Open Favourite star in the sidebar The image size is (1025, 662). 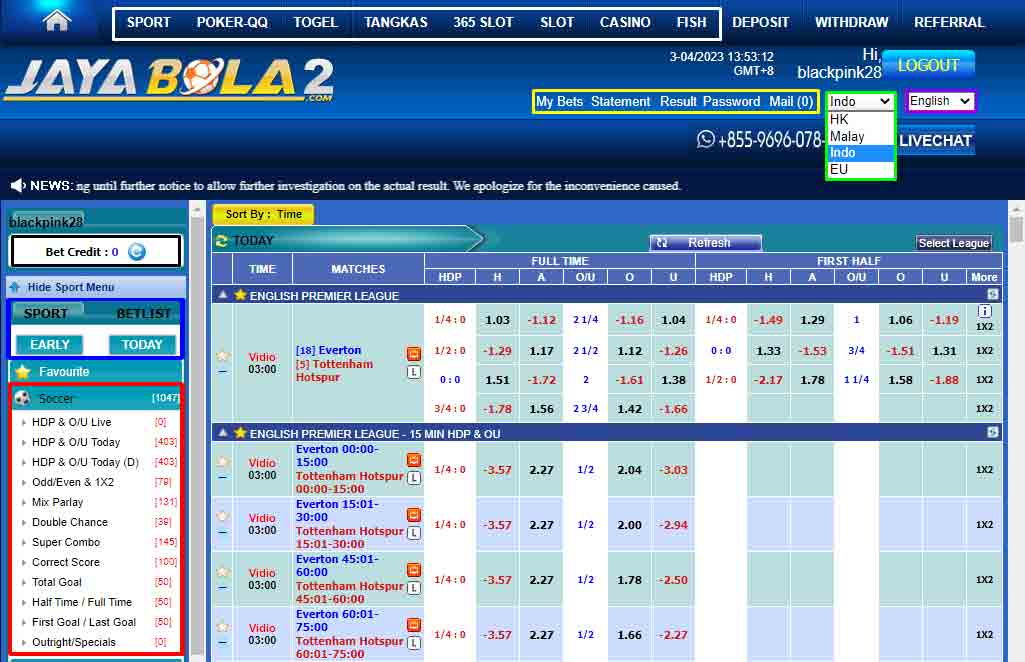tap(23, 372)
